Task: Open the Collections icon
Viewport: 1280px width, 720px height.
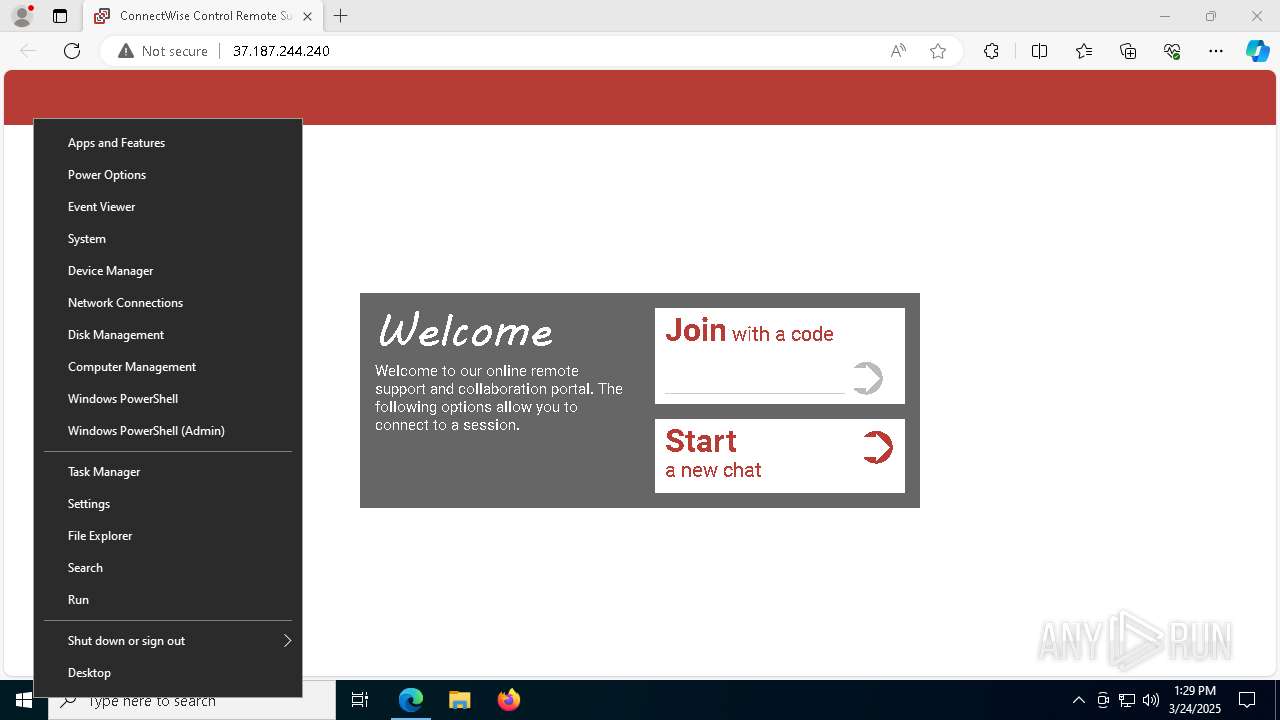Action: pyautogui.click(x=1128, y=51)
